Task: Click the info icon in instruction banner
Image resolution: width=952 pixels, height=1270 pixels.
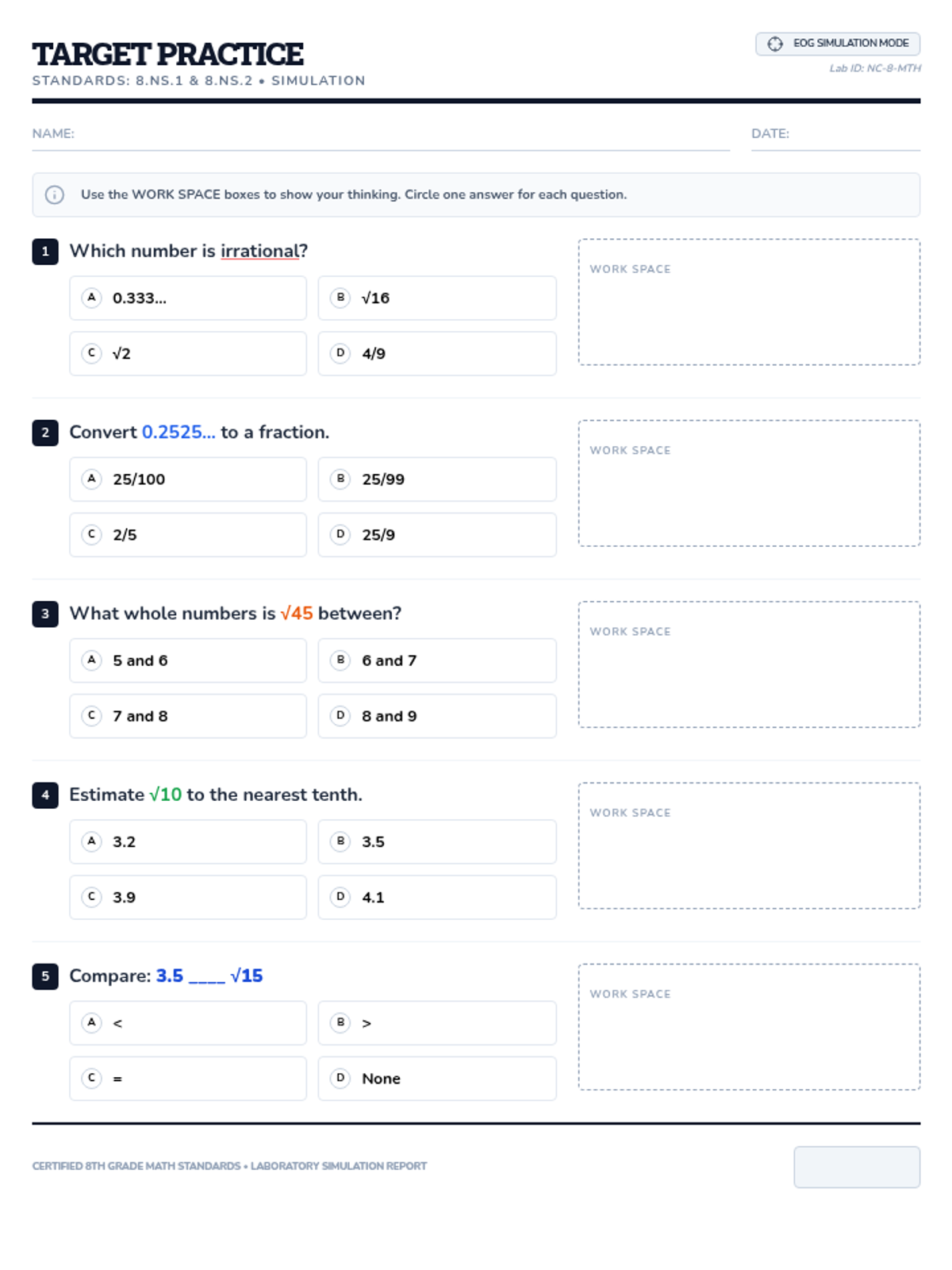Action: point(55,194)
